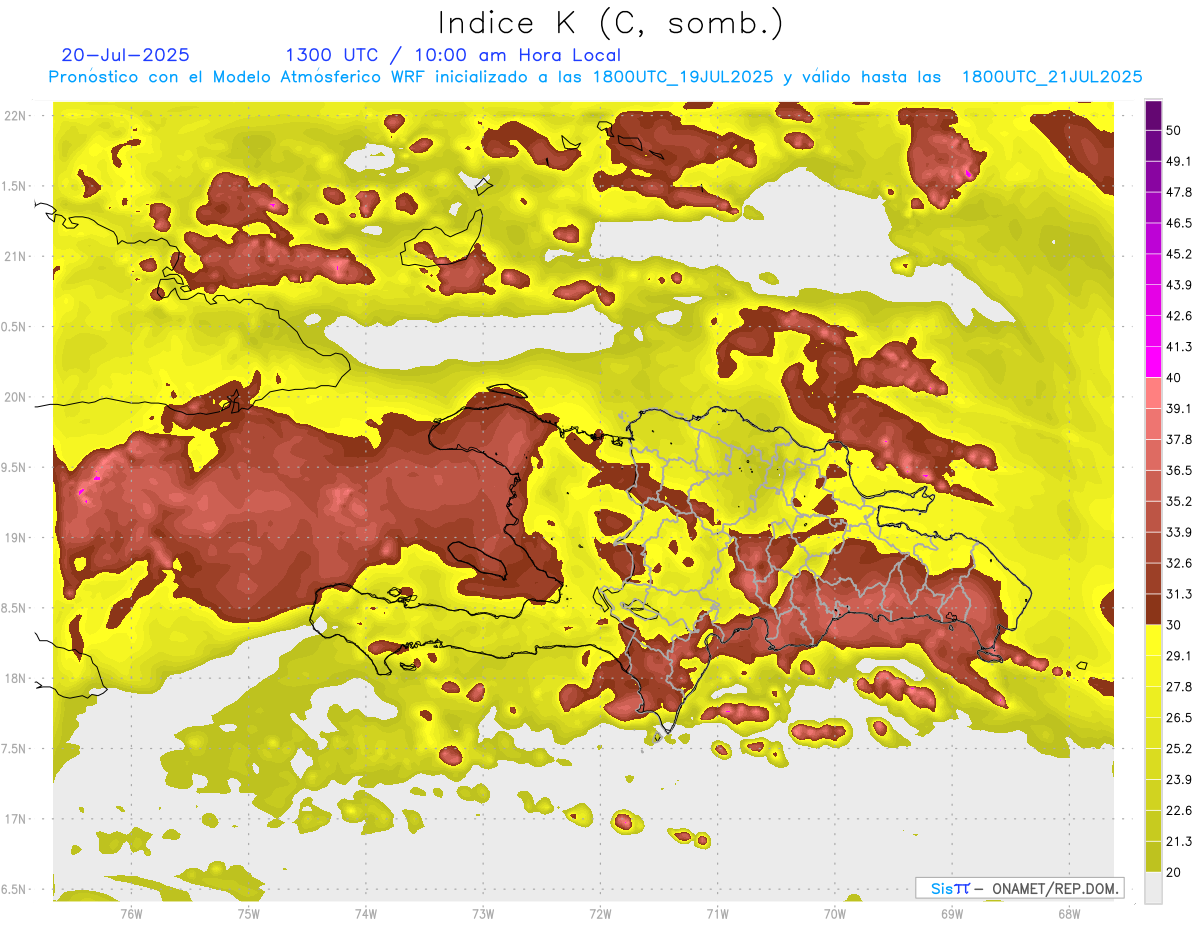
Task: Click the map title "Indice K (C, somb.)"
Action: [611, 23]
